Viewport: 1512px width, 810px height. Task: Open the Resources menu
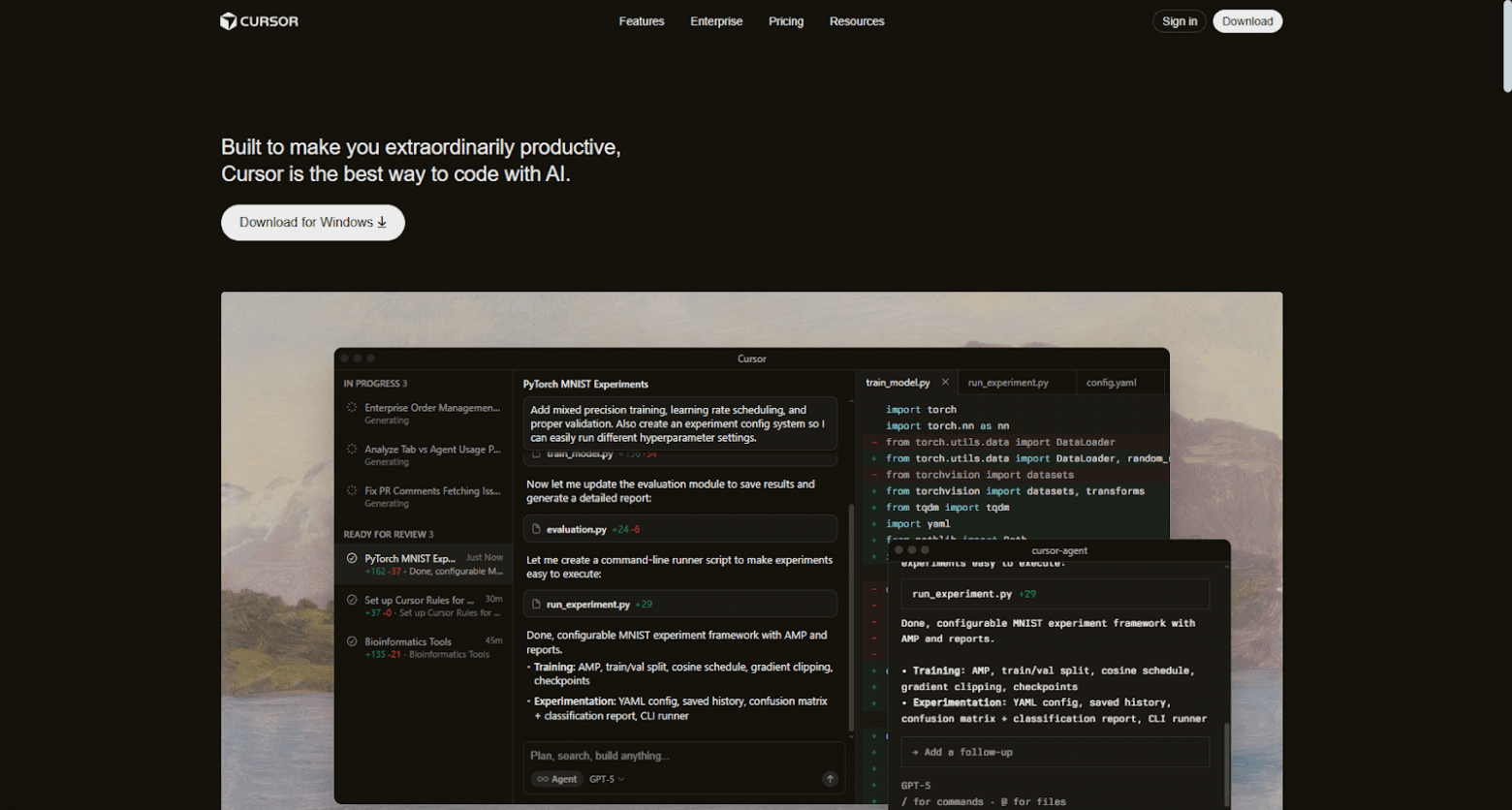[x=857, y=20]
